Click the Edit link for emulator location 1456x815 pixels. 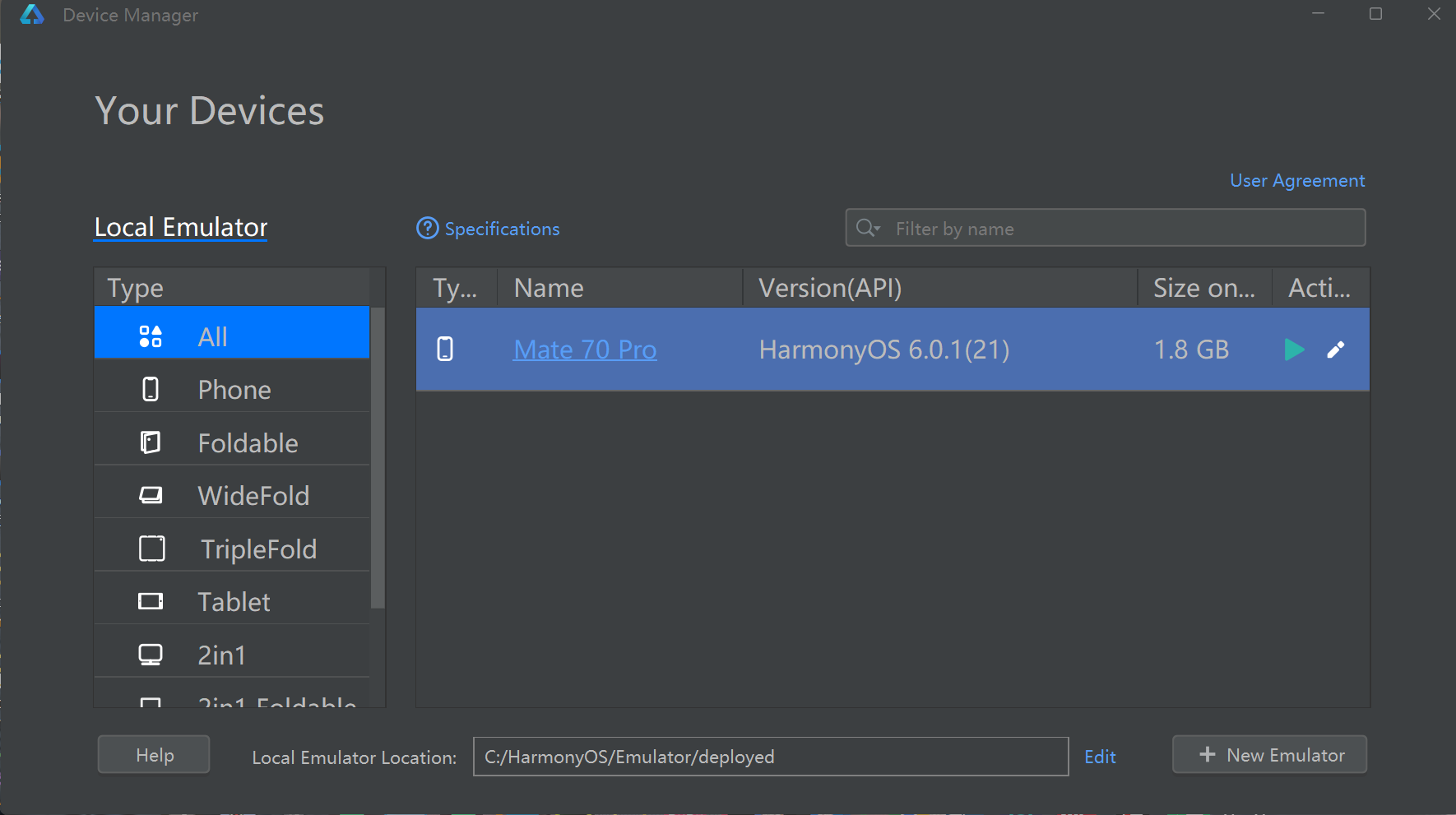(1100, 757)
